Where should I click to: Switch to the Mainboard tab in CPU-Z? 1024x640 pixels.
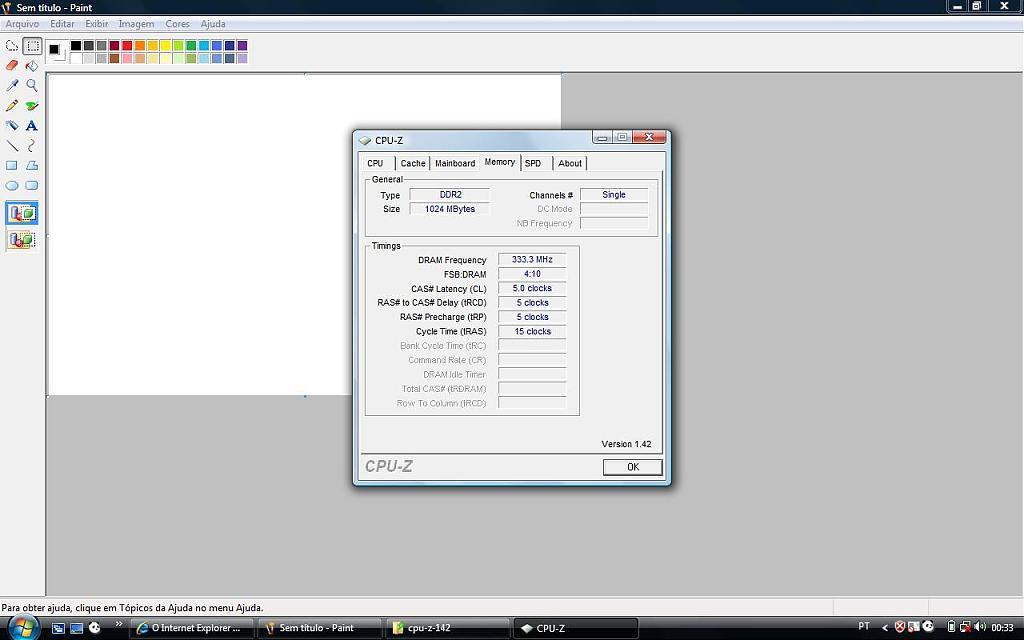pyautogui.click(x=455, y=163)
